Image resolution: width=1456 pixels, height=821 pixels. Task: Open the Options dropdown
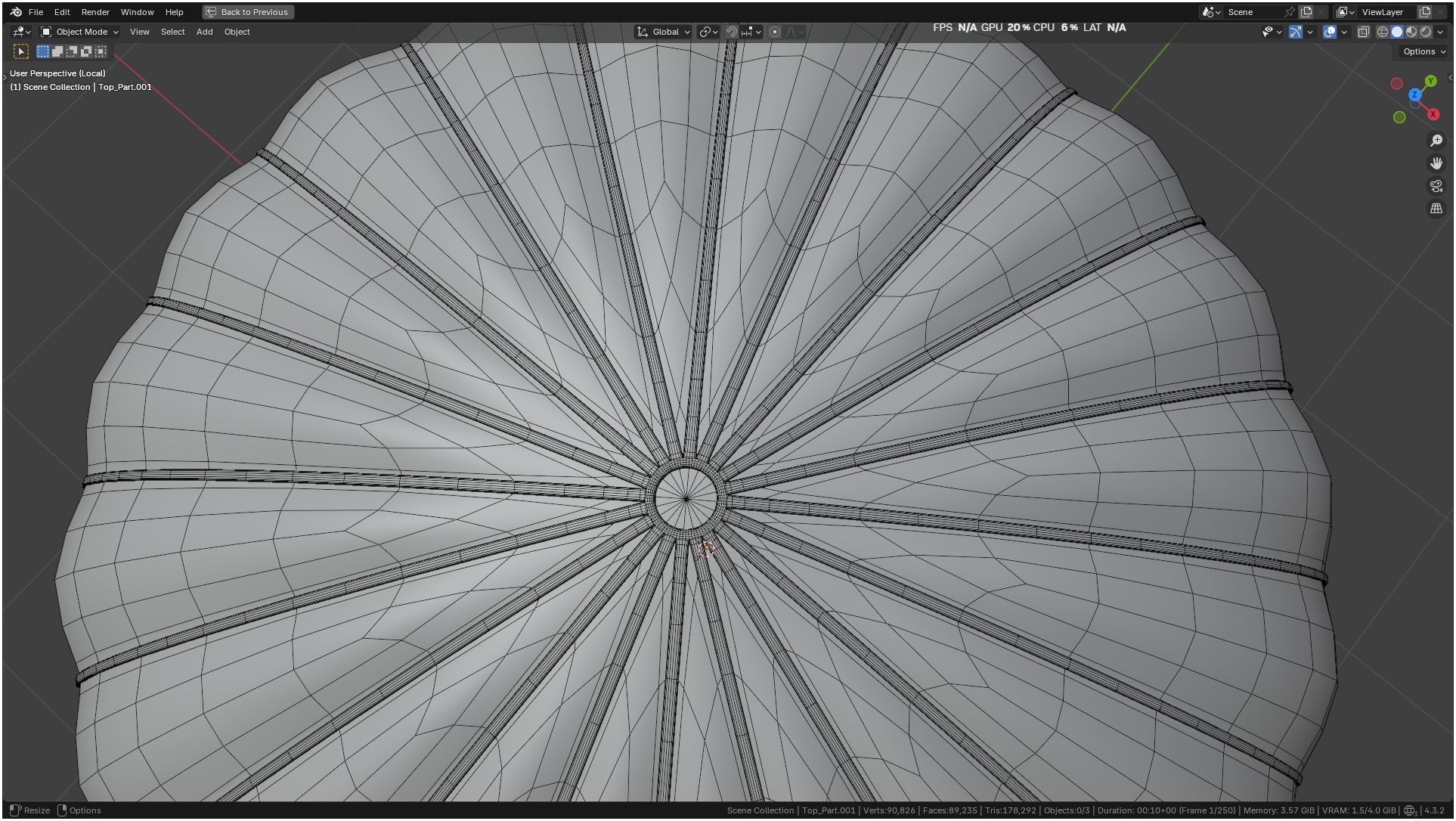click(x=1423, y=51)
